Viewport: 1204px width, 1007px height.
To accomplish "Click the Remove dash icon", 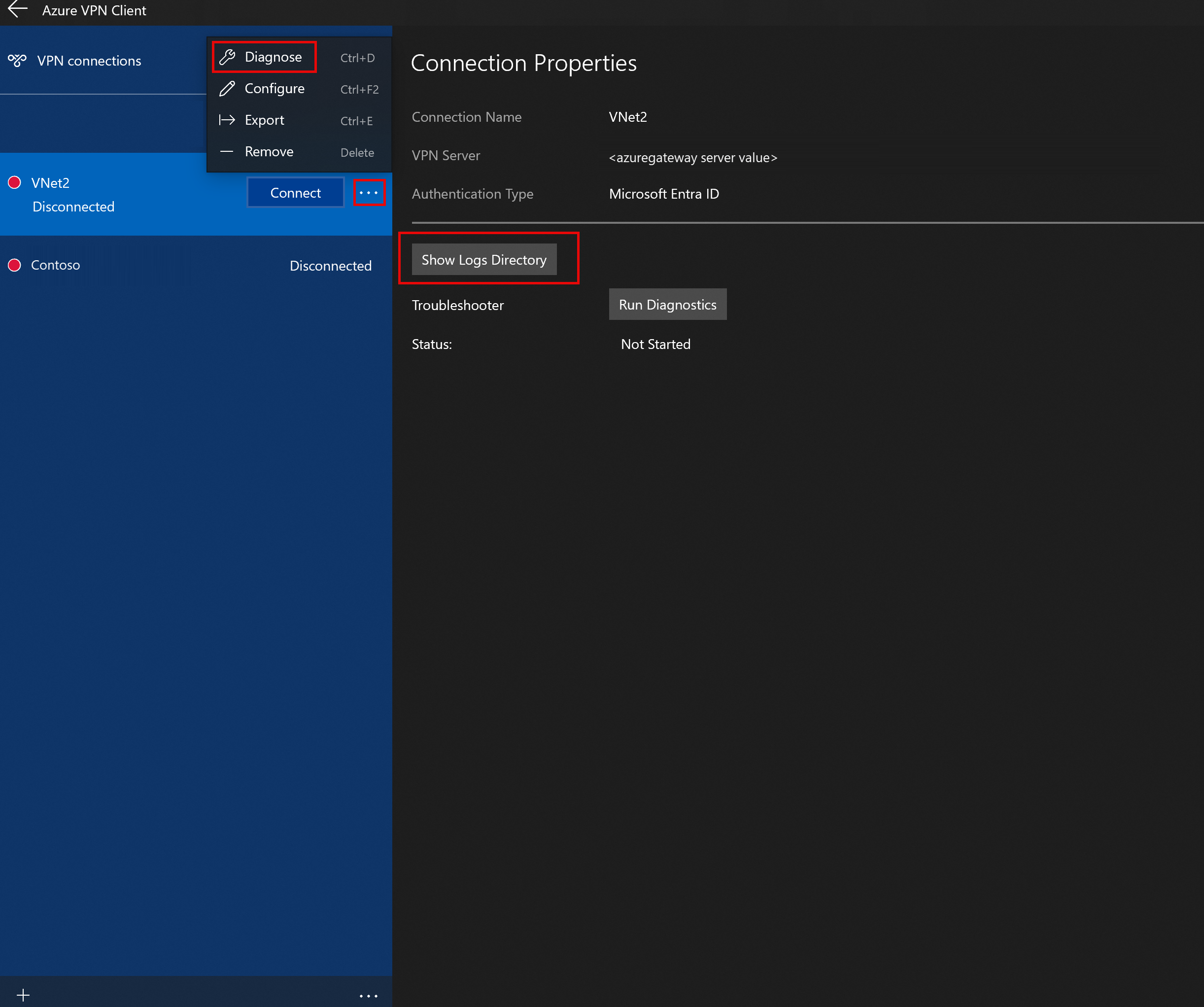I will pyautogui.click(x=227, y=151).
